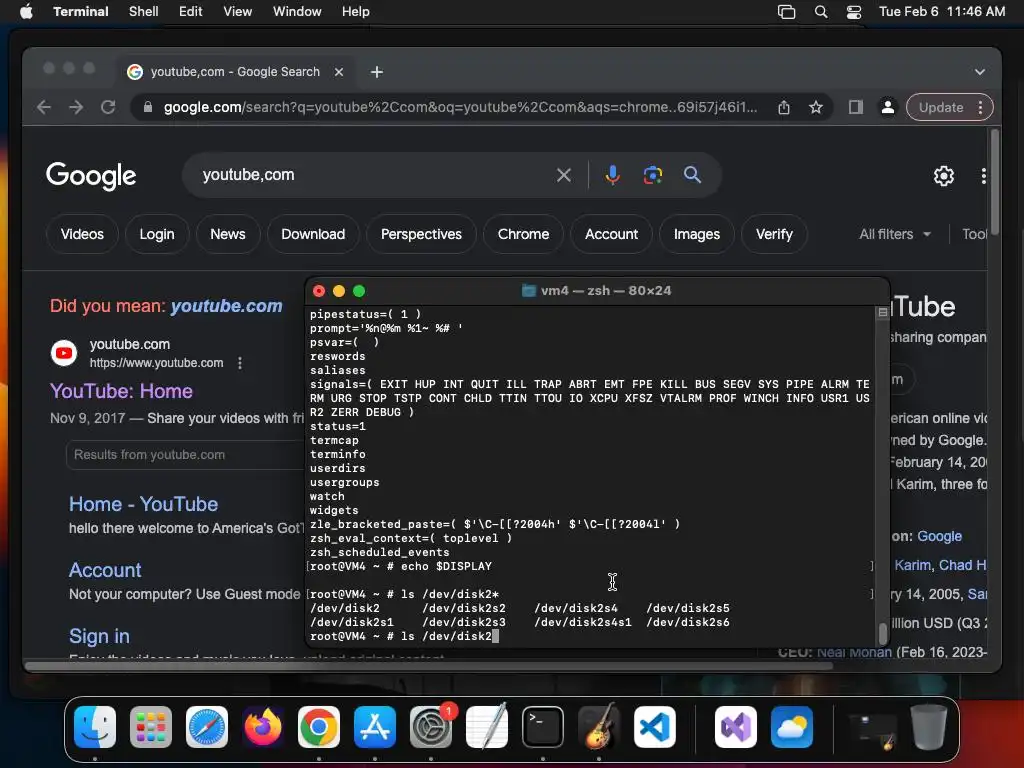Open the Terminal icon in the Dock
Image resolution: width=1024 pixels, height=768 pixels.
pyautogui.click(x=543, y=727)
